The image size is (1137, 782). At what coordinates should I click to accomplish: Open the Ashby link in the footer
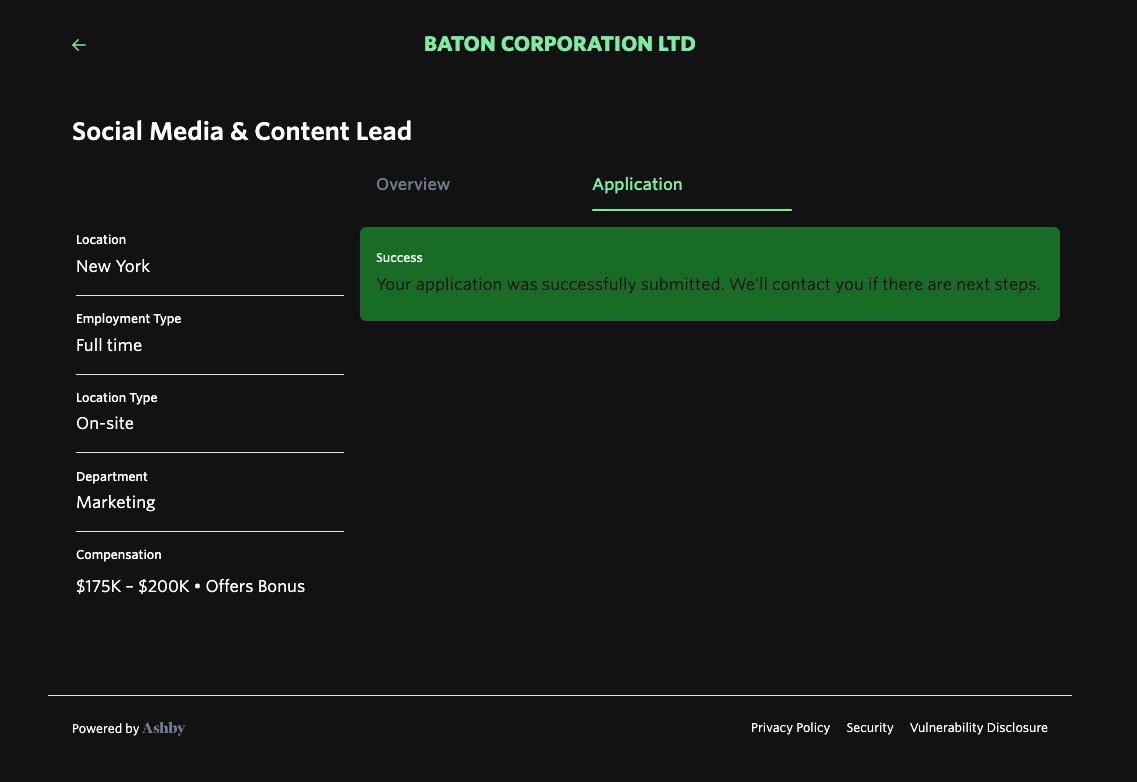pos(163,728)
